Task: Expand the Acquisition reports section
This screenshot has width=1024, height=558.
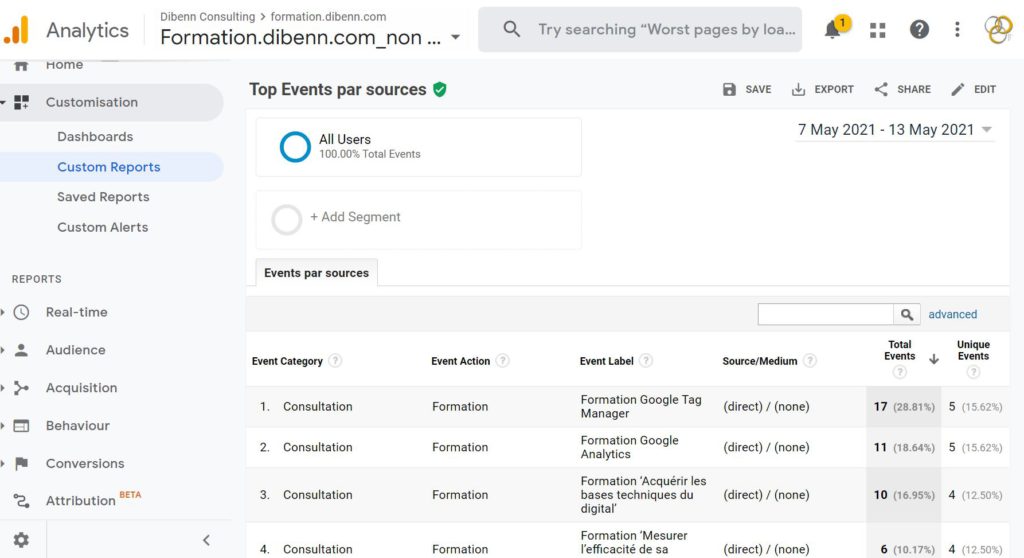Action: pos(3,388)
